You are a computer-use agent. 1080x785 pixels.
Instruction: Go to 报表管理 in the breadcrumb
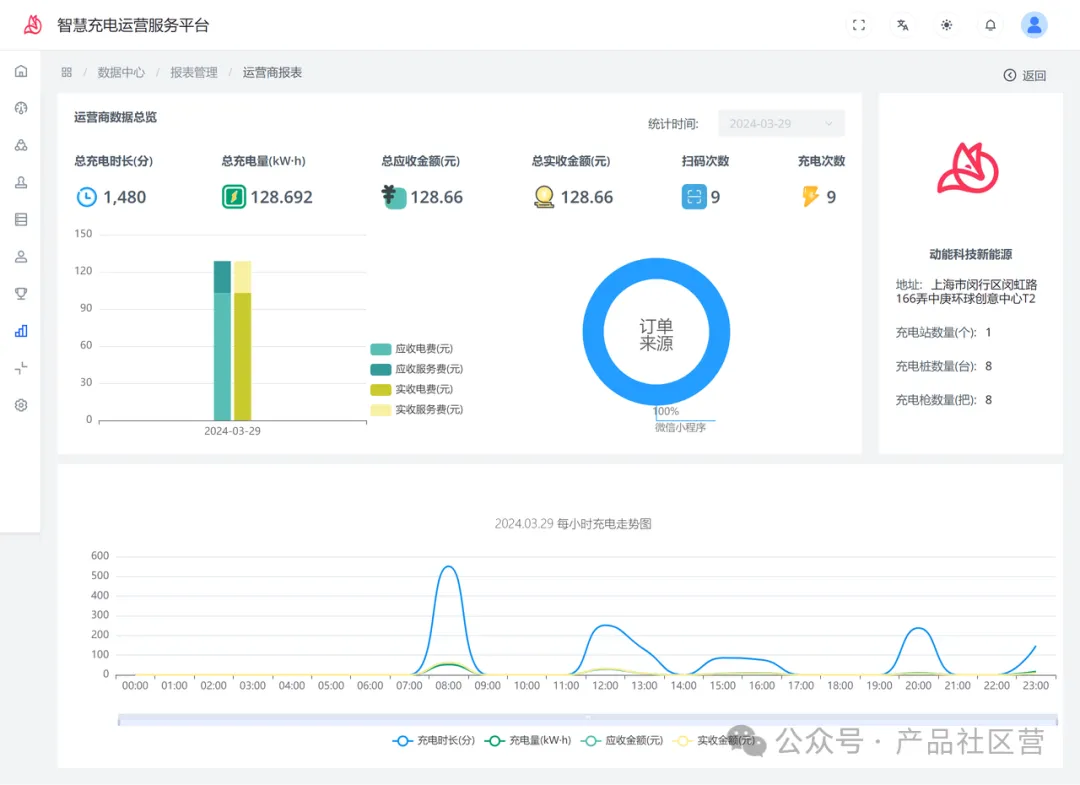pos(193,73)
